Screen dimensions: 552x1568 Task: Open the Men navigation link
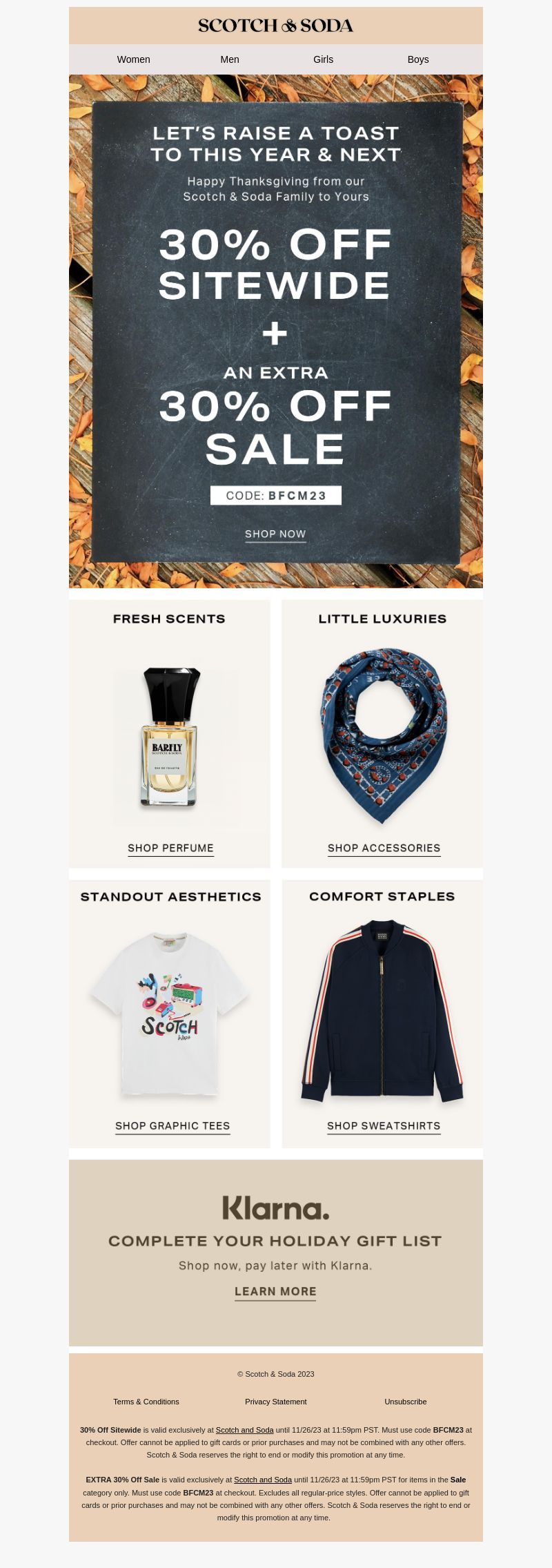tap(230, 59)
